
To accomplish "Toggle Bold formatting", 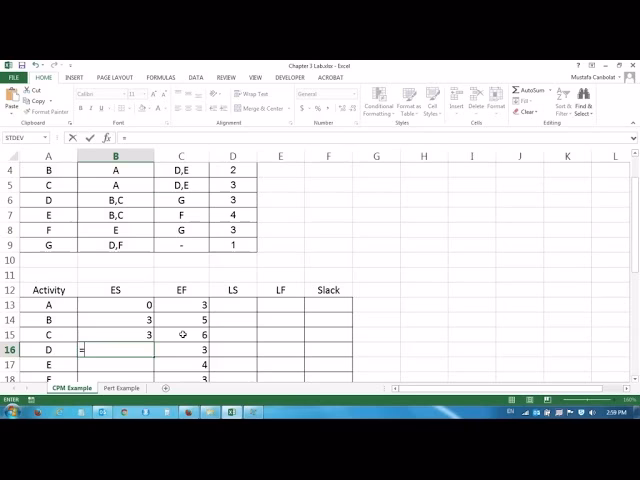I will 81,108.
